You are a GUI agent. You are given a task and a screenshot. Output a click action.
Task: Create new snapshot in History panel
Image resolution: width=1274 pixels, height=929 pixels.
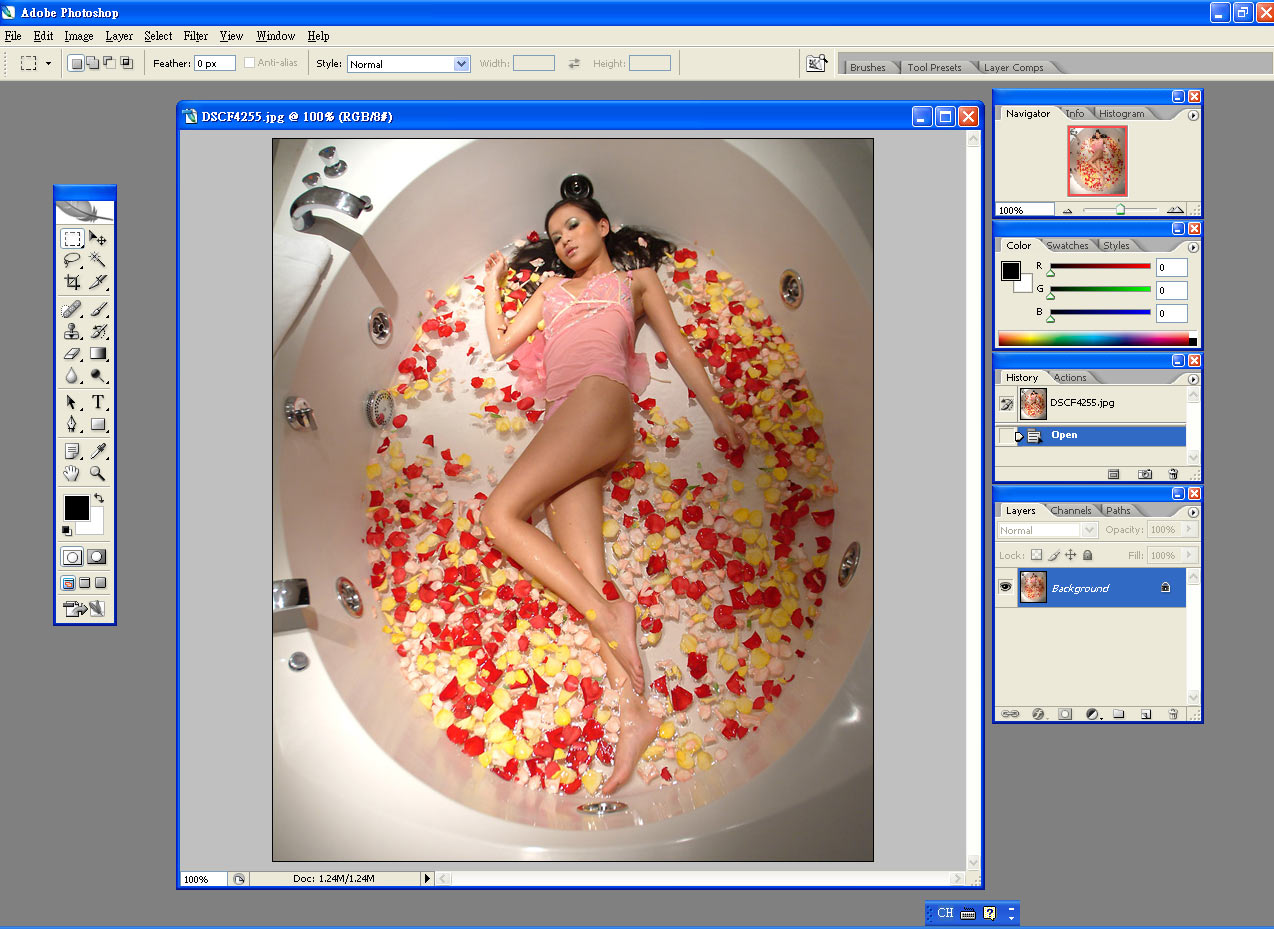(x=1145, y=473)
